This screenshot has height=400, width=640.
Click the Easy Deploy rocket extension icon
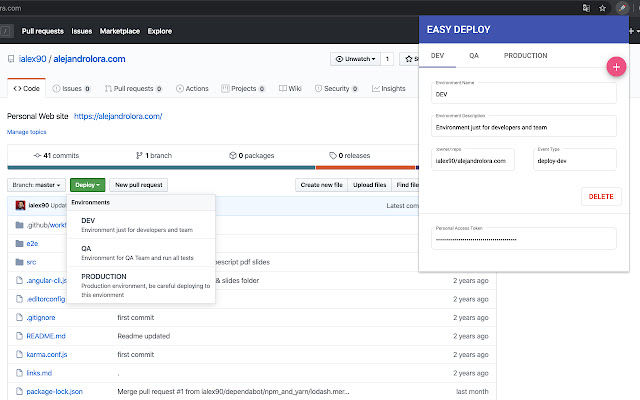click(x=622, y=8)
